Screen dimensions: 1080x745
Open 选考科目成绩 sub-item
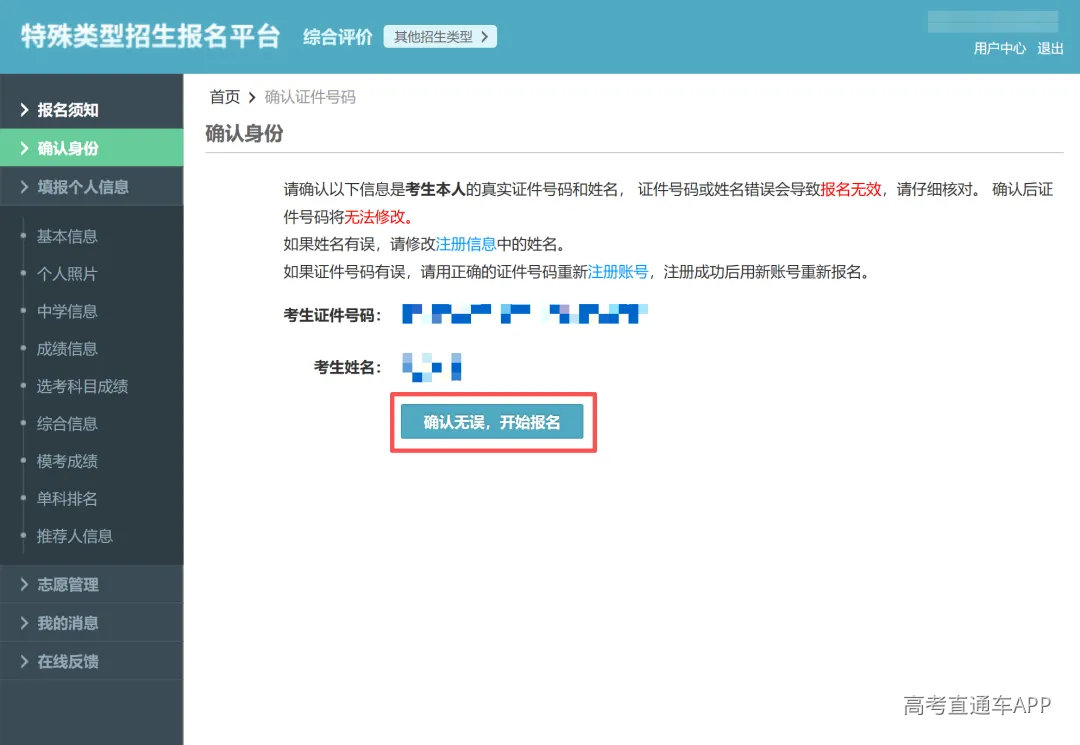tap(82, 386)
